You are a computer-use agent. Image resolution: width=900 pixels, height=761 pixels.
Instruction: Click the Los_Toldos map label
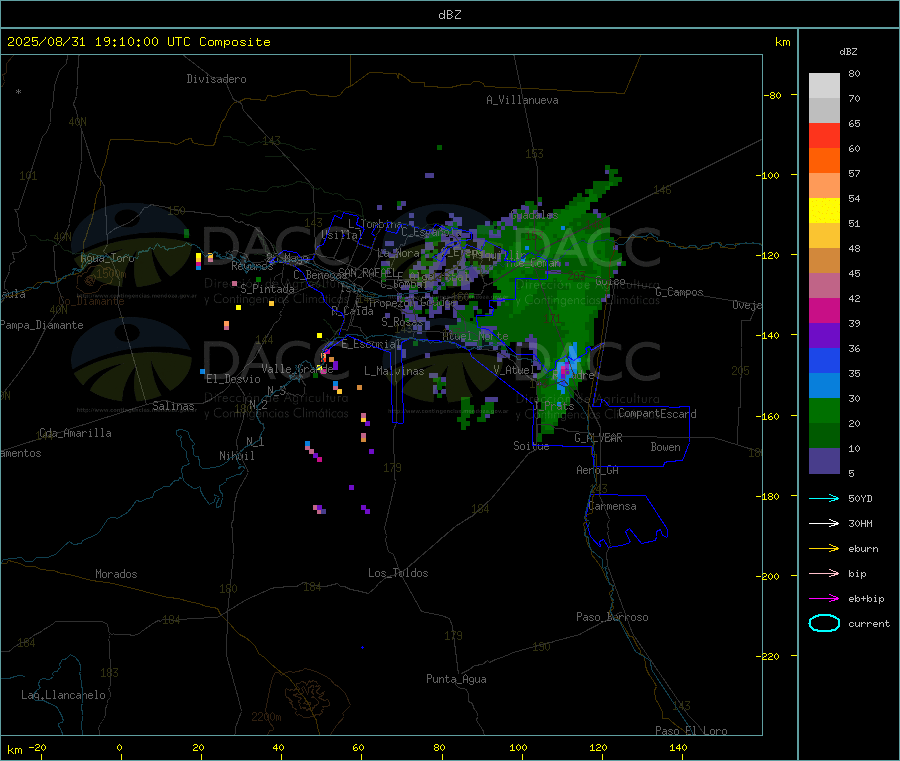398,573
